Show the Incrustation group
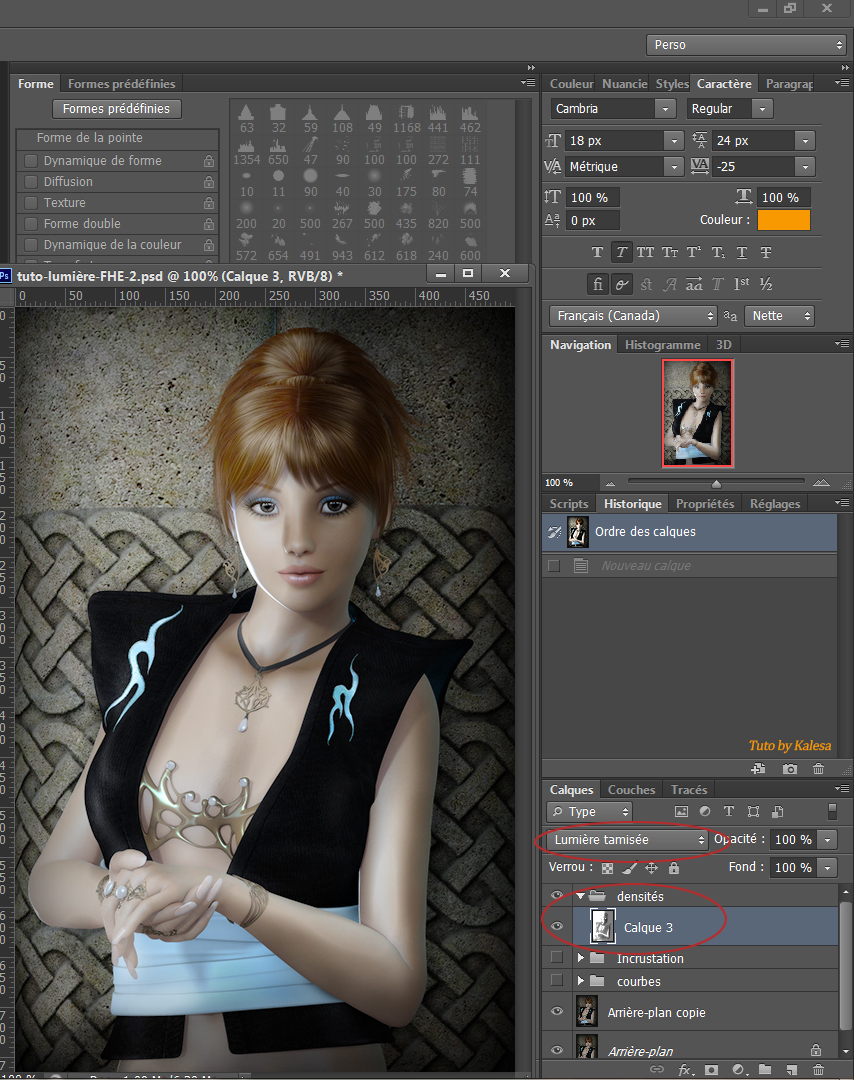This screenshot has height=1080, width=854. click(557, 958)
